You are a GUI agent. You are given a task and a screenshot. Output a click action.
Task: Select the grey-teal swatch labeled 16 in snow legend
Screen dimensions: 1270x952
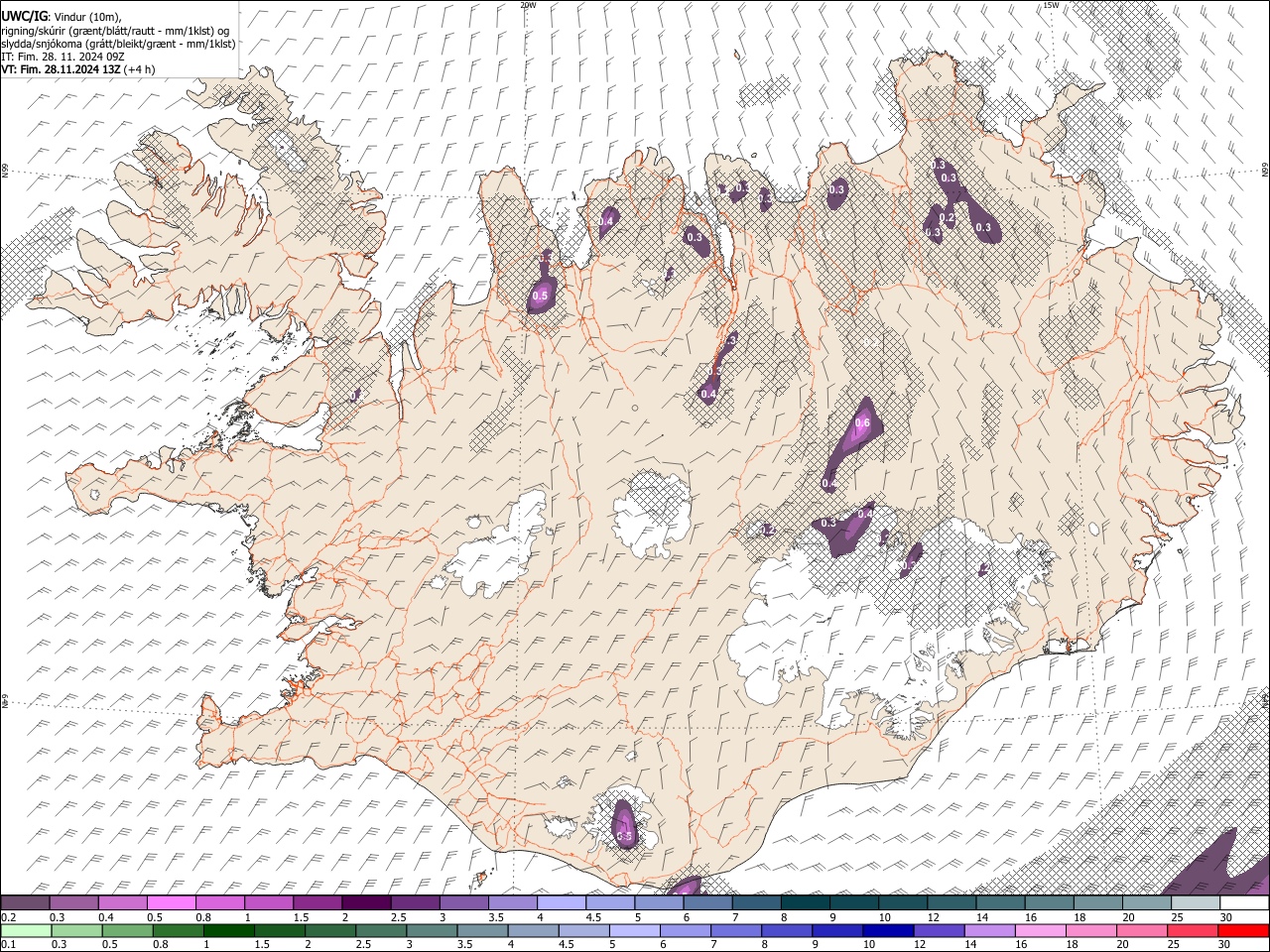click(x=1049, y=903)
